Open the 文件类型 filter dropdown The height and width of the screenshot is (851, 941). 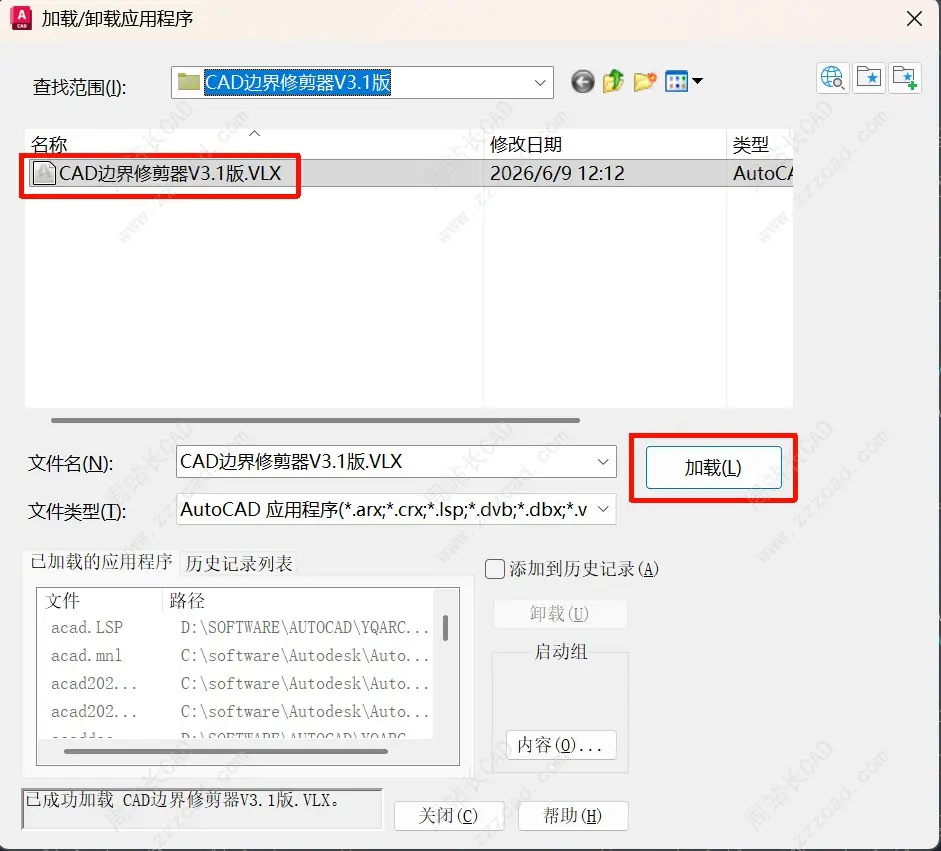click(x=603, y=509)
